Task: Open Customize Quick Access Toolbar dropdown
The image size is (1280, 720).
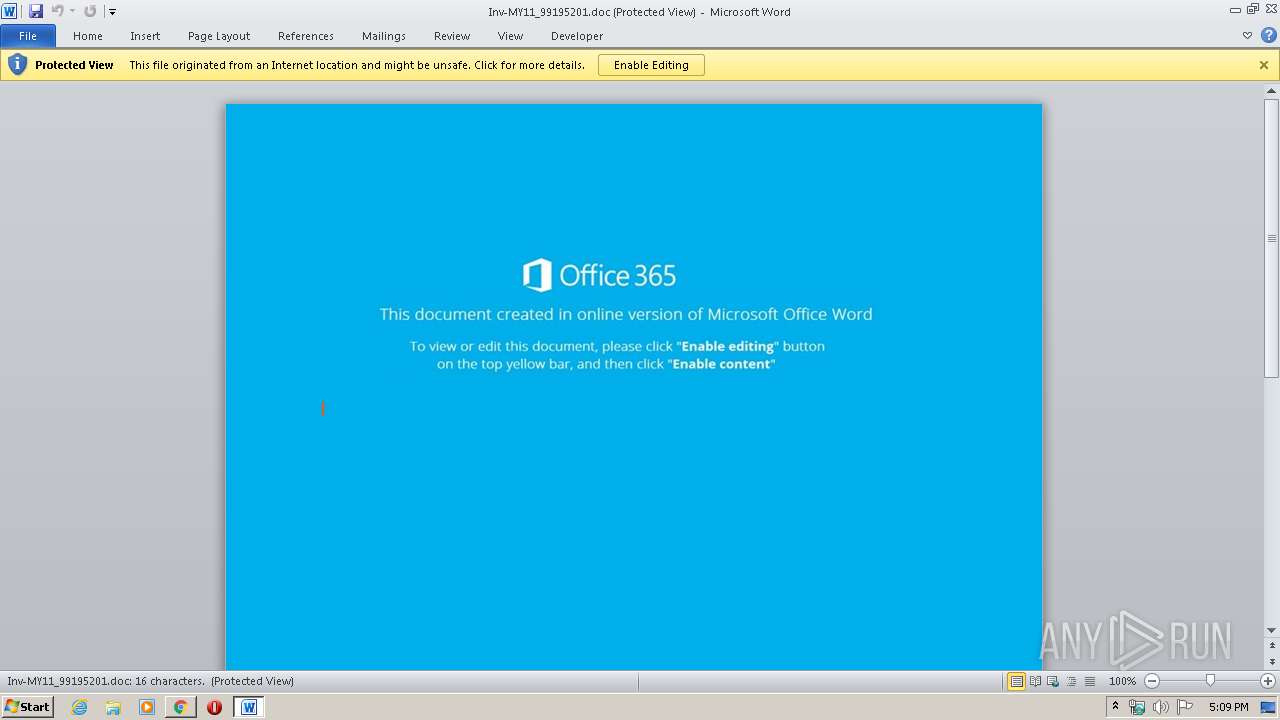Action: (113, 12)
